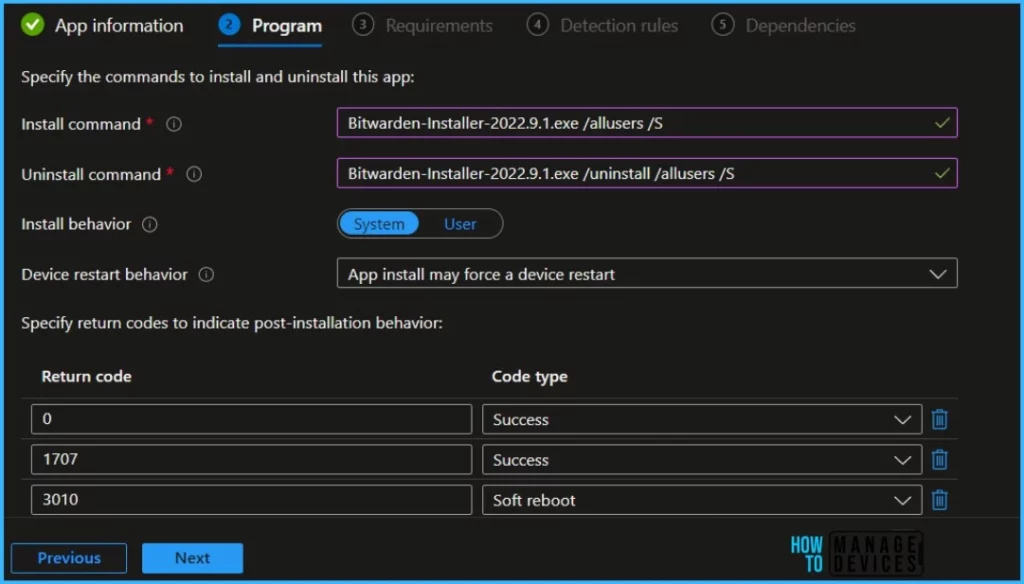Click into the Uninstall command field
This screenshot has width=1024, height=584.
pyautogui.click(x=647, y=173)
